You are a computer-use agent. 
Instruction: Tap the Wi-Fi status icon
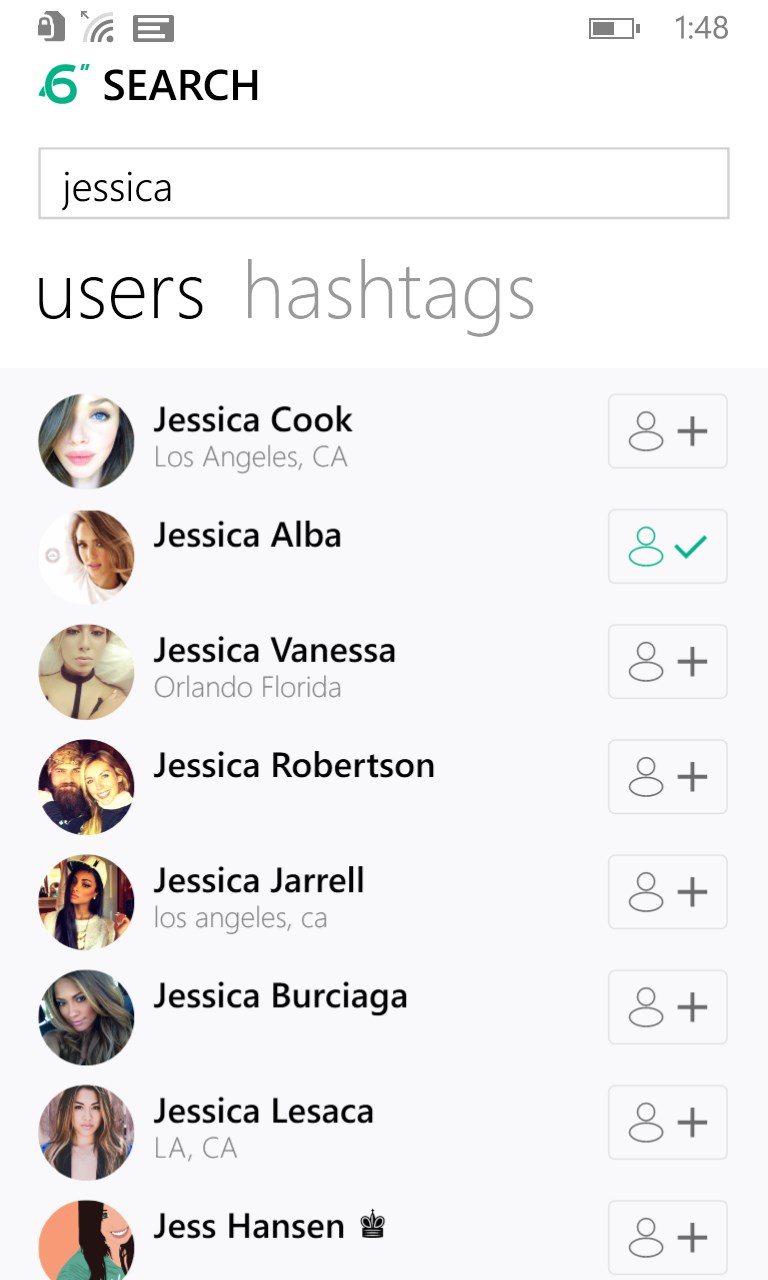97,27
